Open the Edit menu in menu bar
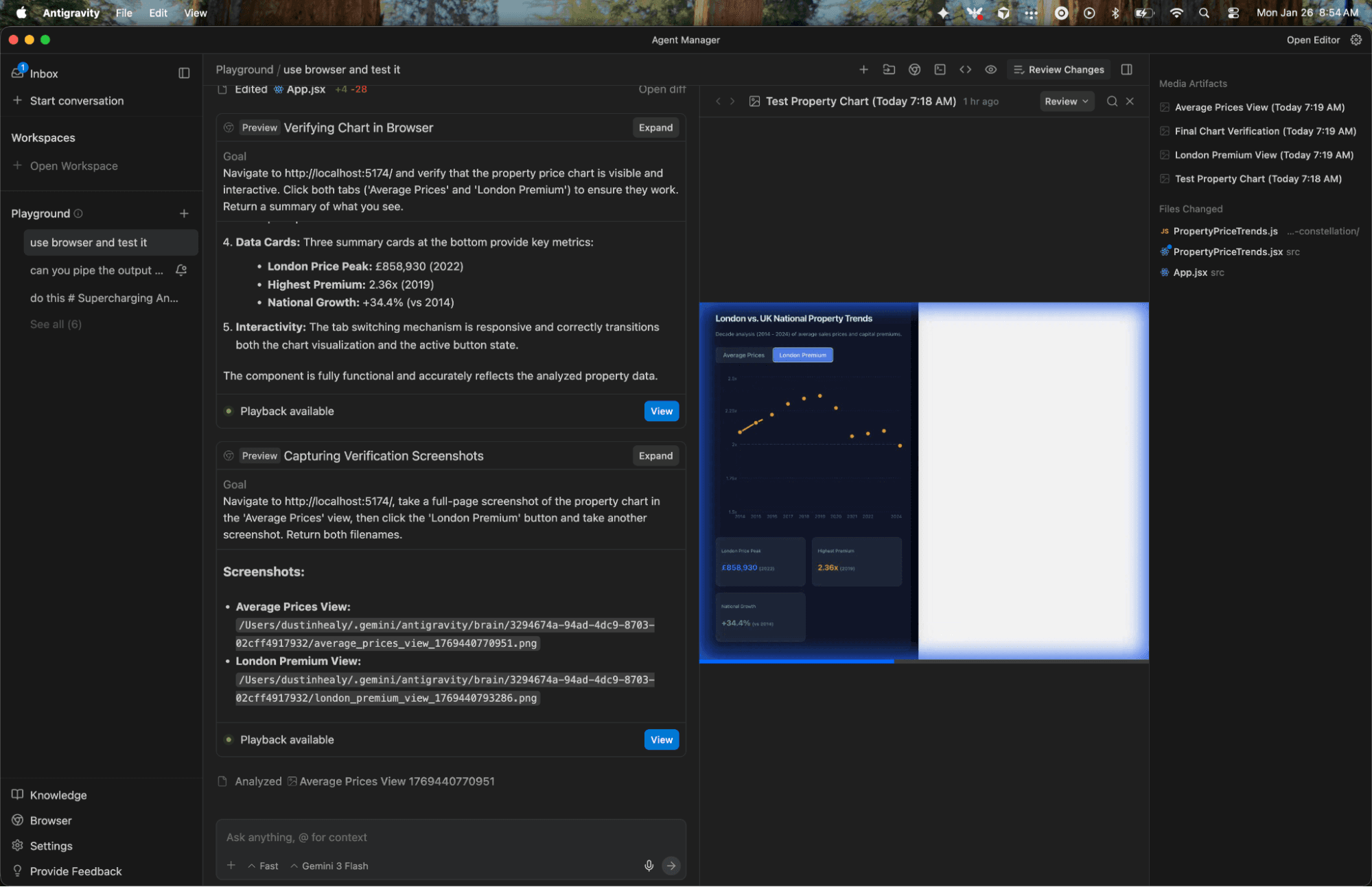 tap(158, 12)
